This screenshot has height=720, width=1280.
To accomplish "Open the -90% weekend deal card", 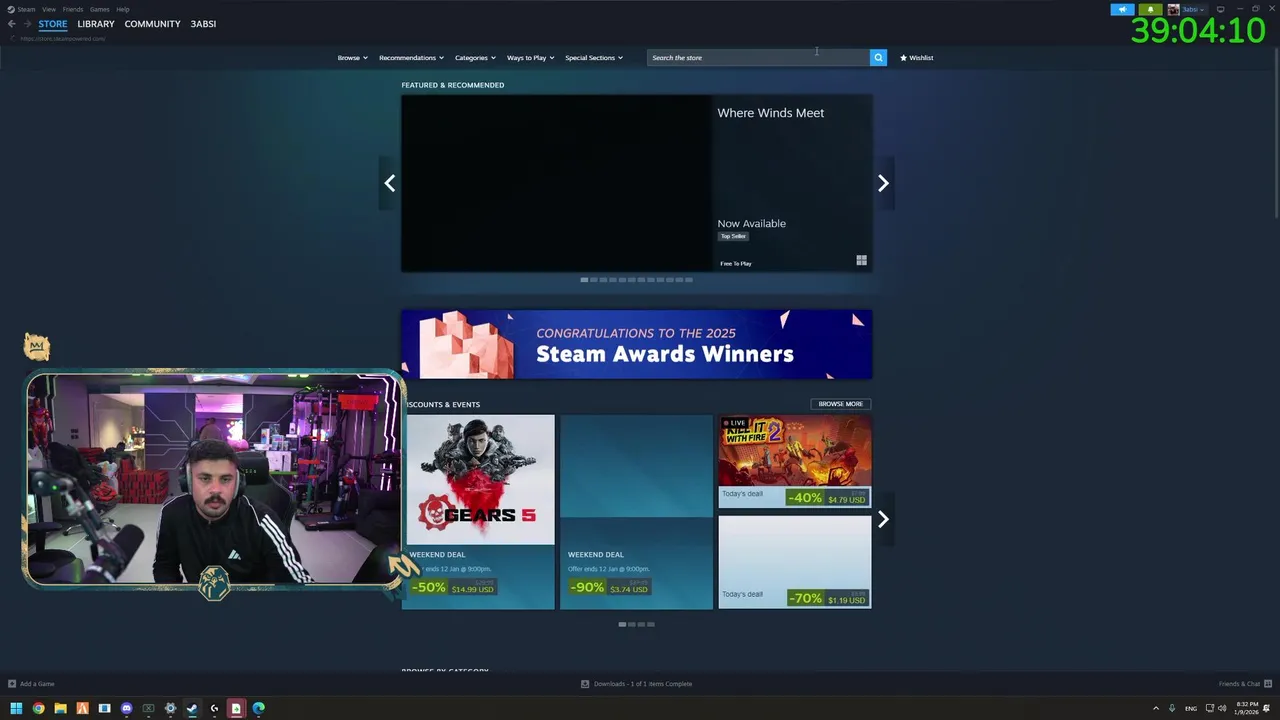I will pos(636,512).
